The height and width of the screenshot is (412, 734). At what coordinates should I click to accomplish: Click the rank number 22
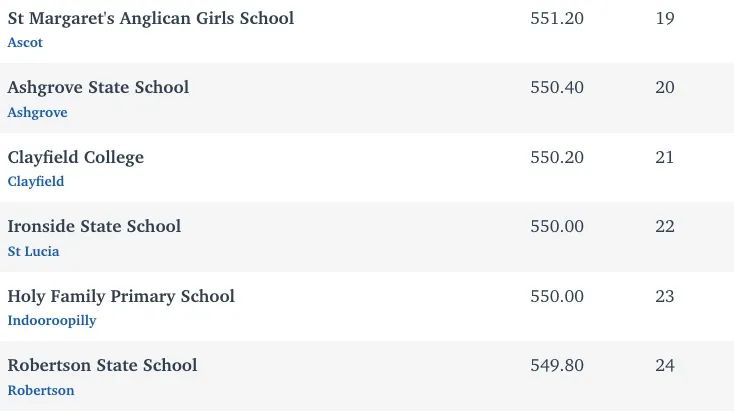(x=665, y=227)
